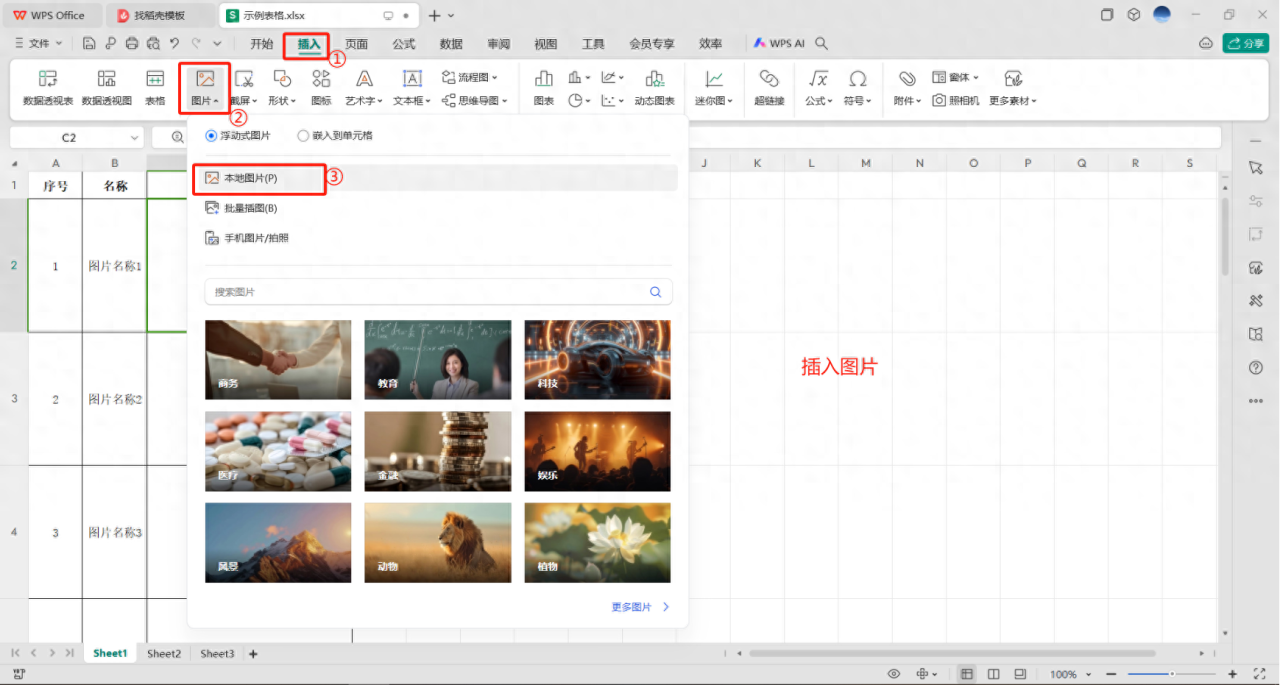Click the print preview icon
The height and width of the screenshot is (685, 1280).
[153, 43]
